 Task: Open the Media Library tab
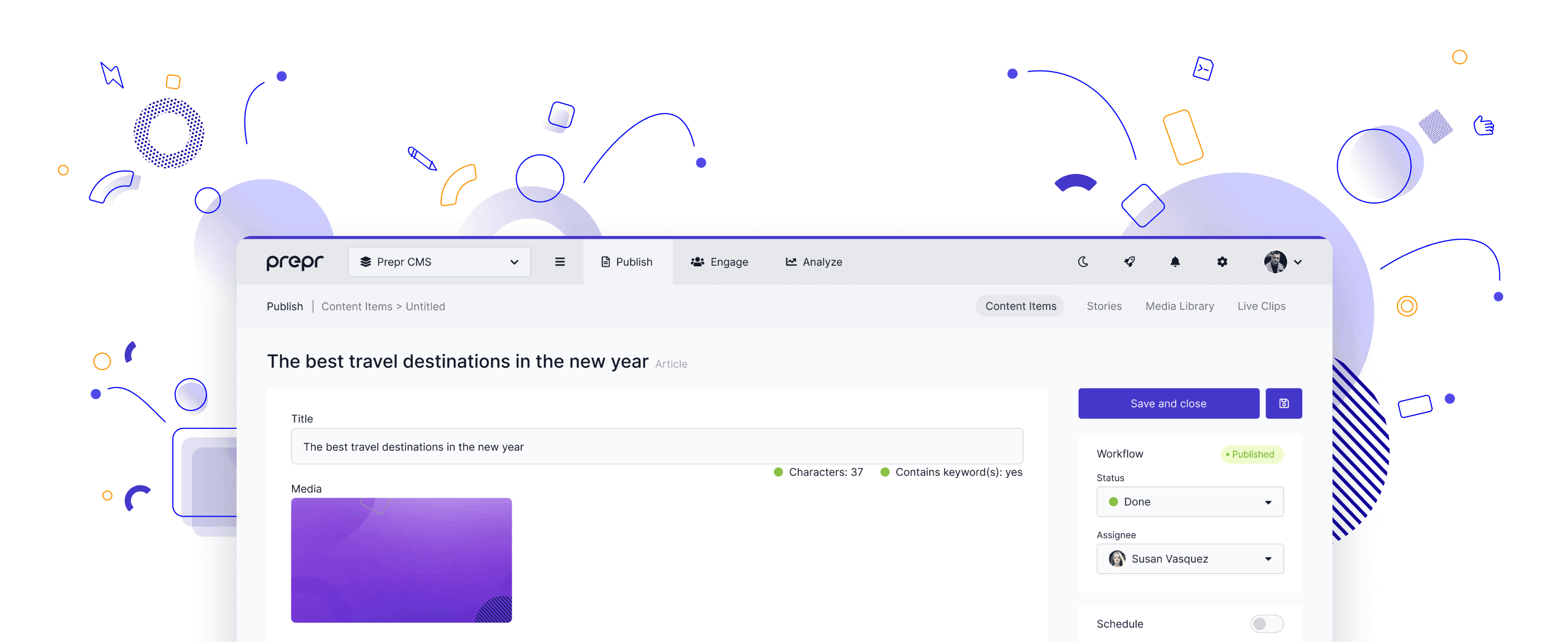[x=1179, y=306]
